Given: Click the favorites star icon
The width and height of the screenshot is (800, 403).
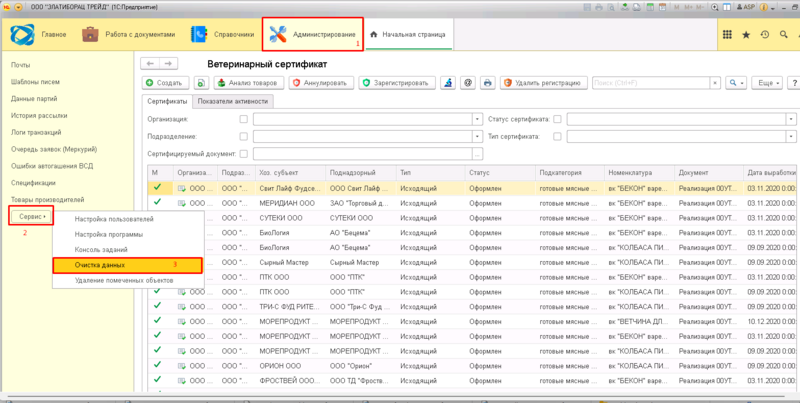Looking at the screenshot, I should tap(746, 35).
